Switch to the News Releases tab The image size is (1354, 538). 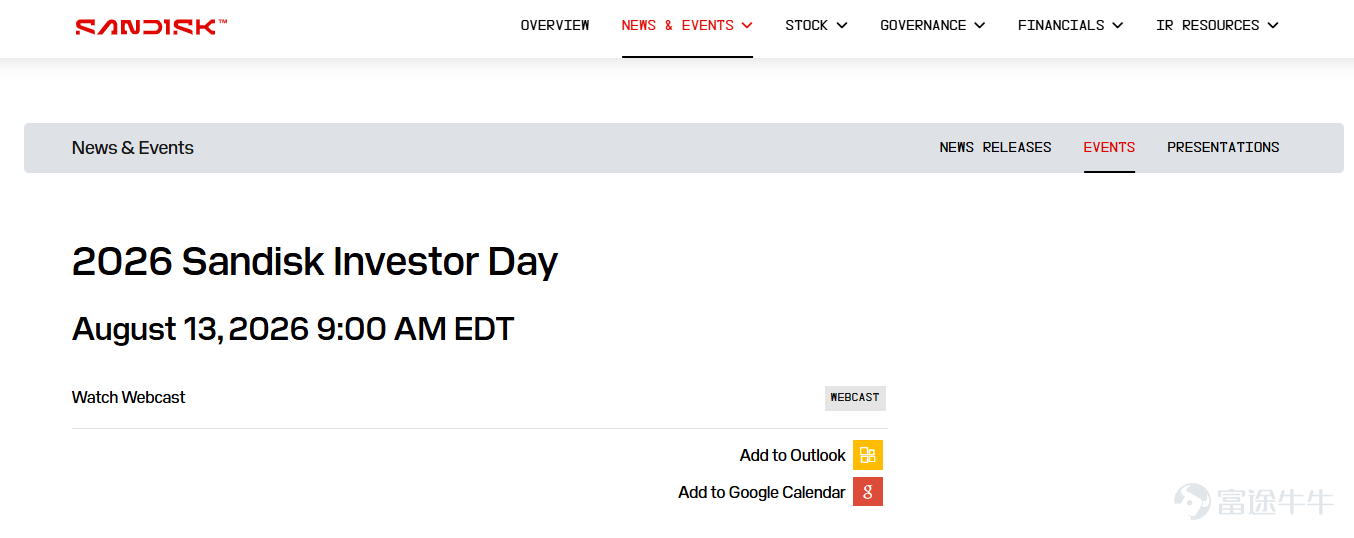995,147
